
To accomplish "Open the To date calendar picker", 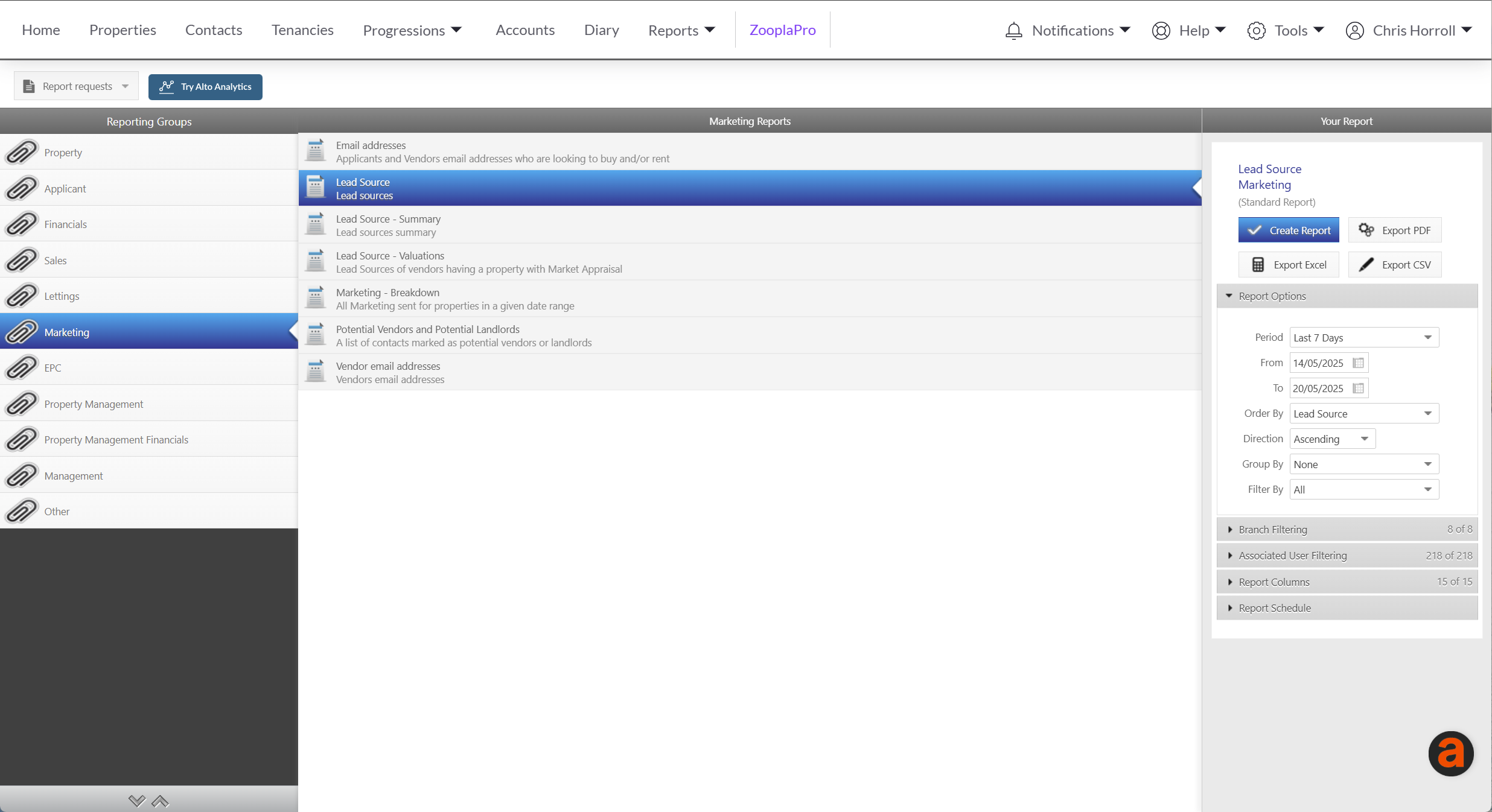I will tap(1358, 389).
